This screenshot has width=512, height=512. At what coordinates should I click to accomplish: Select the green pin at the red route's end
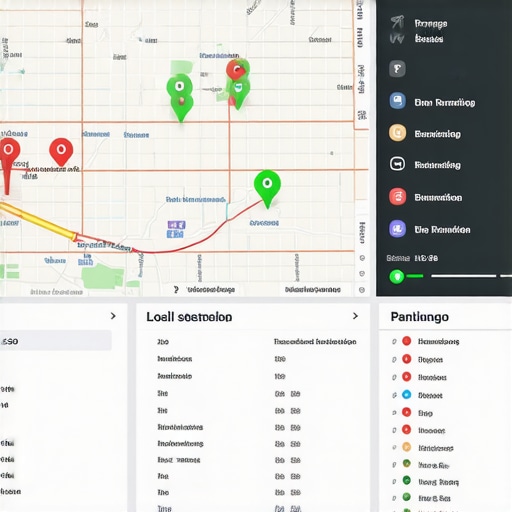coord(267,189)
